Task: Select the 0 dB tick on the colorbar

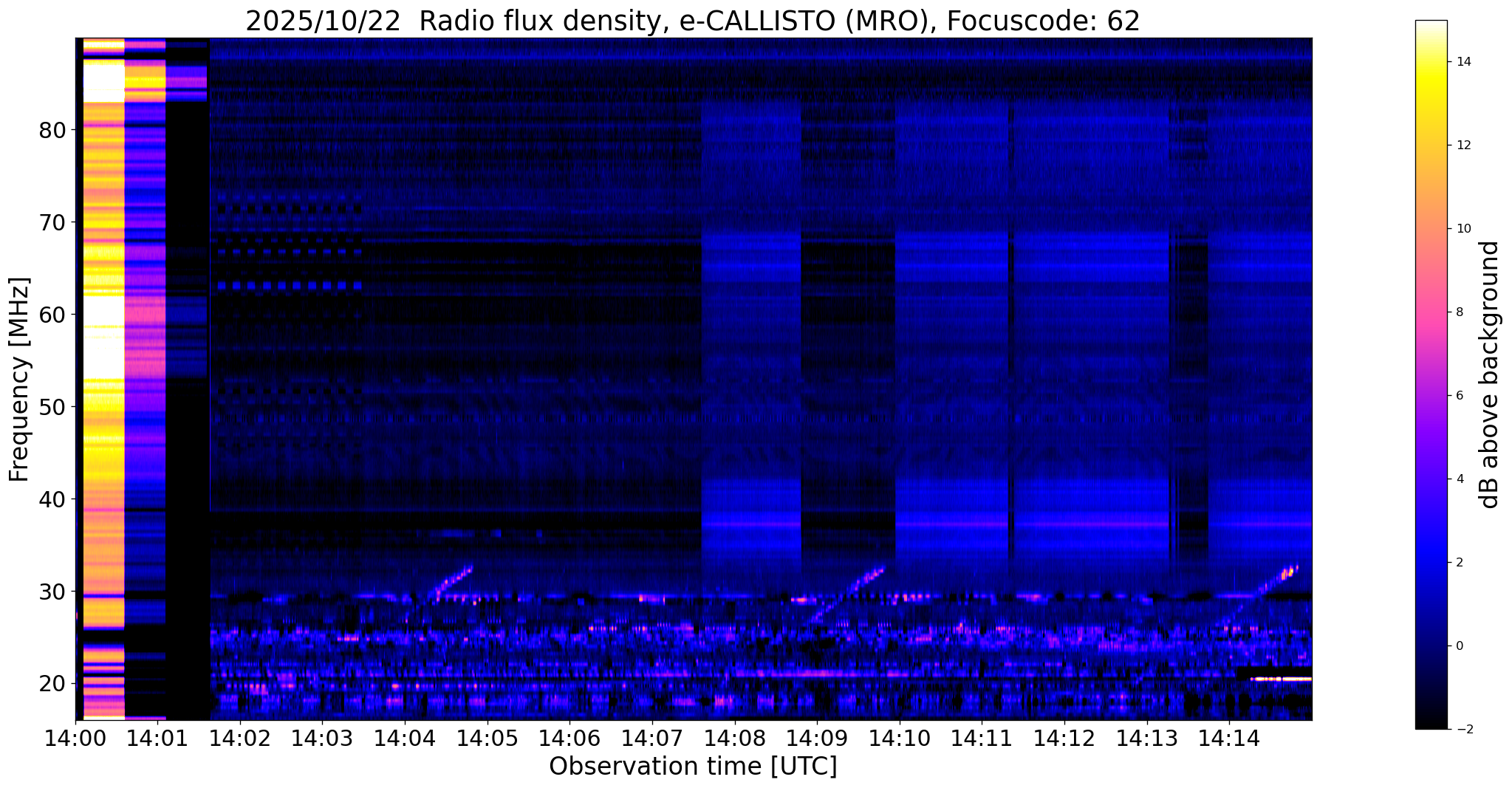Action: point(1459,646)
